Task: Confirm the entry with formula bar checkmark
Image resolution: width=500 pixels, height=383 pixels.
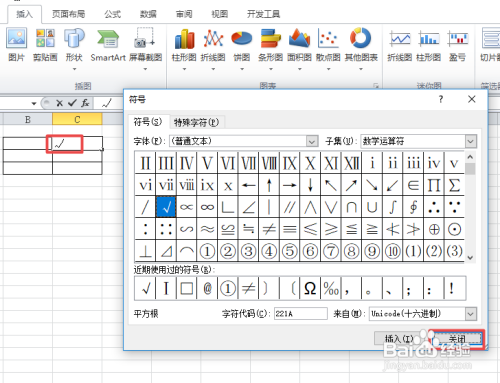Action: (x=72, y=103)
